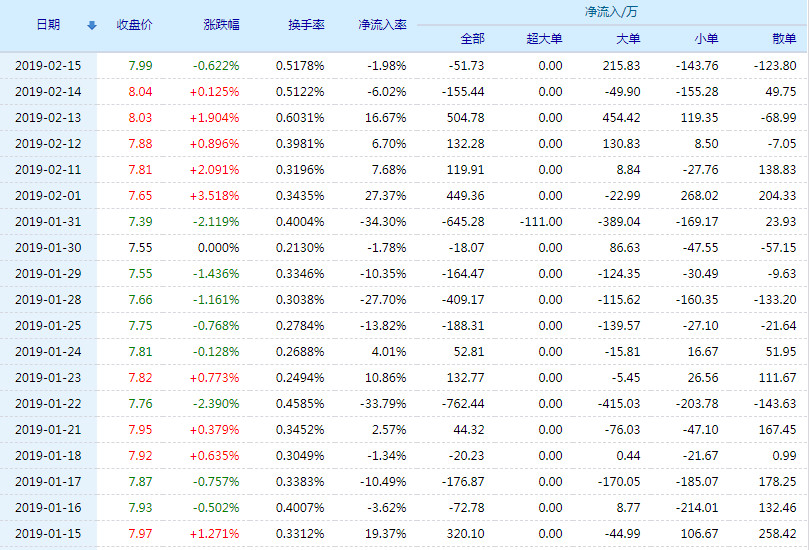The width and height of the screenshot is (812, 550).
Task: Click the 2019-01-31 date cell
Action: click(x=48, y=222)
